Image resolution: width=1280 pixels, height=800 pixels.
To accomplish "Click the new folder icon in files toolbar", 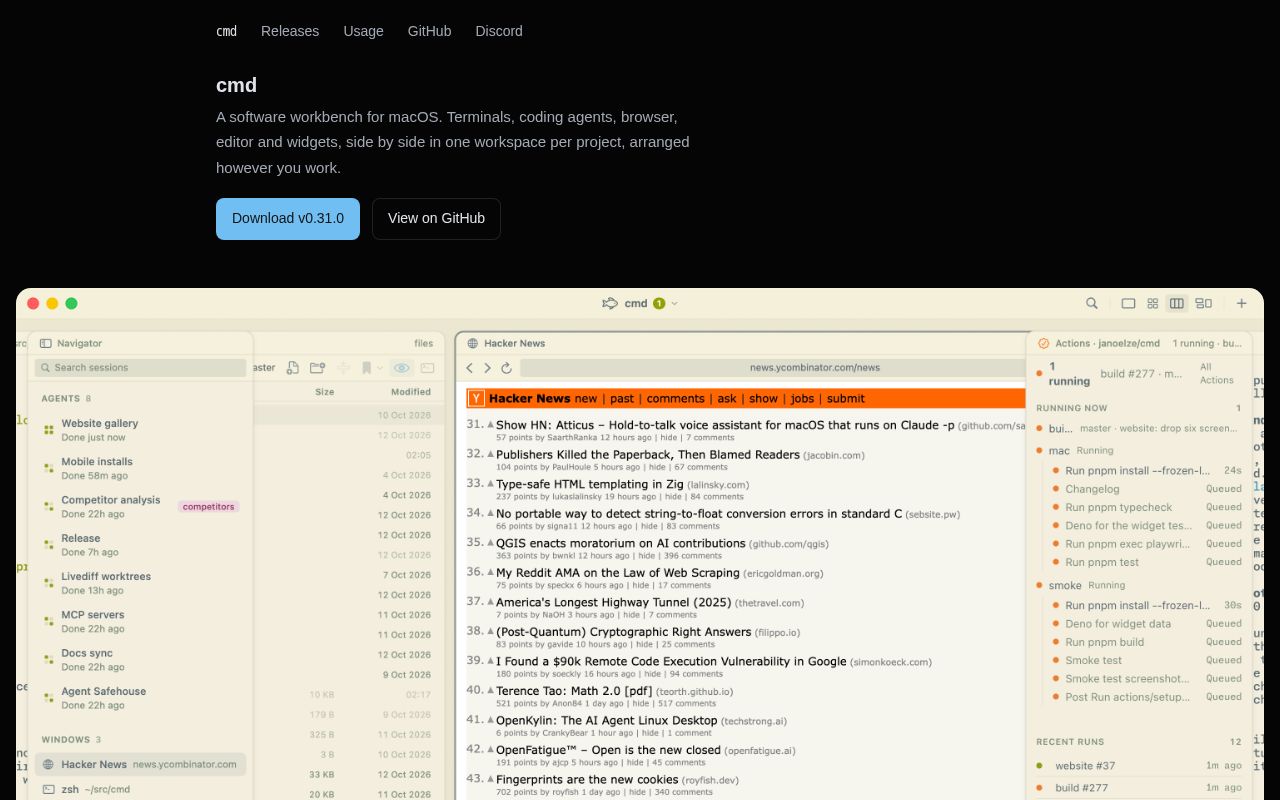I will pyautogui.click(x=318, y=368).
